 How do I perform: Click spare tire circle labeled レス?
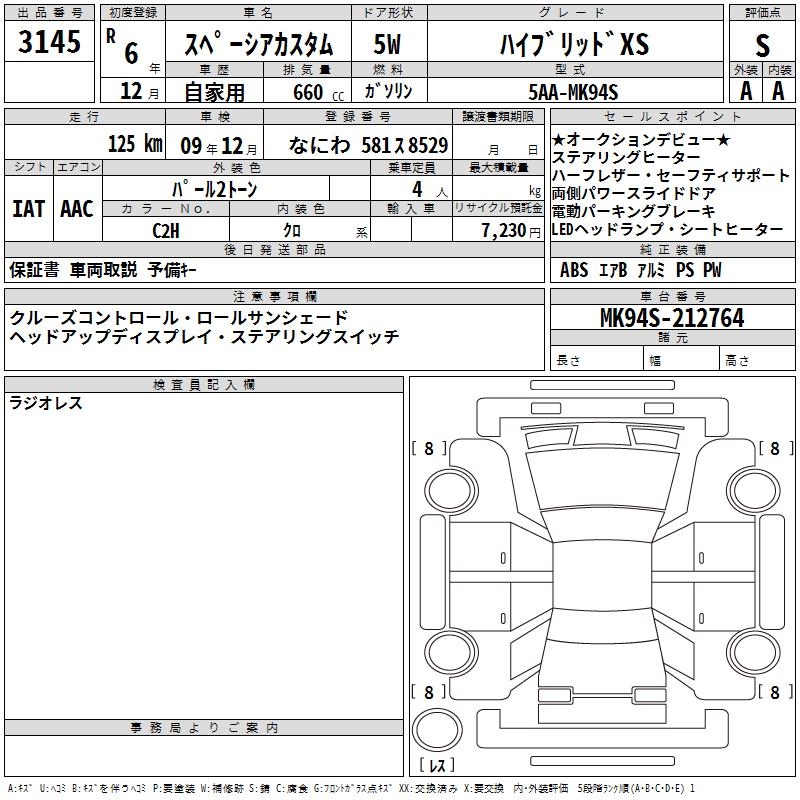[437, 730]
